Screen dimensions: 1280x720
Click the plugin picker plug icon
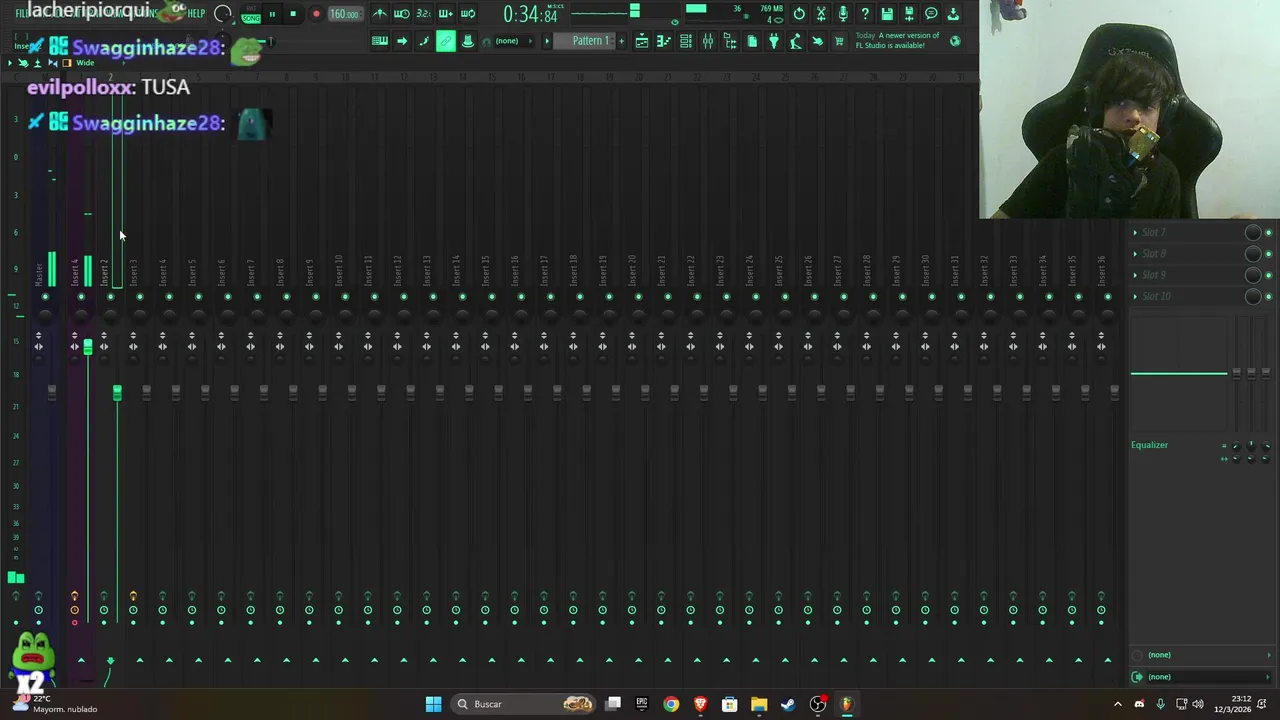774,41
